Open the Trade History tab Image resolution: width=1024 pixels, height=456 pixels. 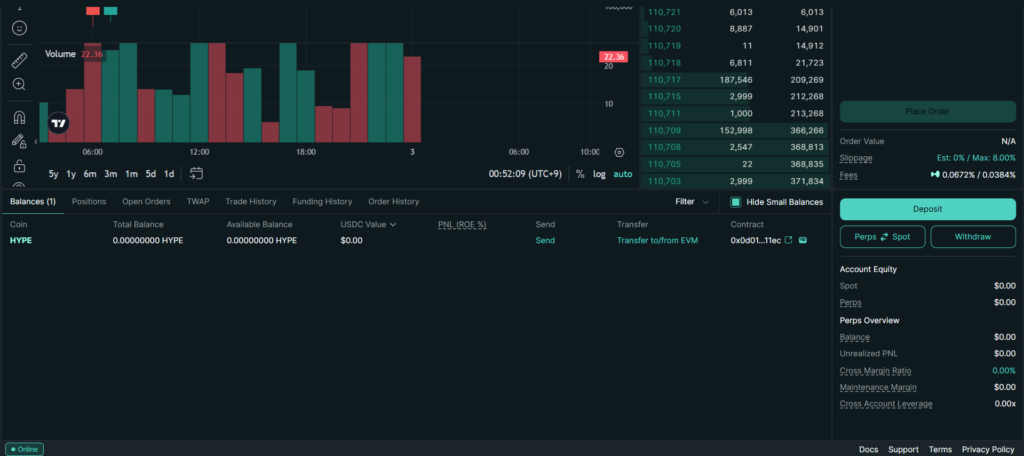[250, 202]
